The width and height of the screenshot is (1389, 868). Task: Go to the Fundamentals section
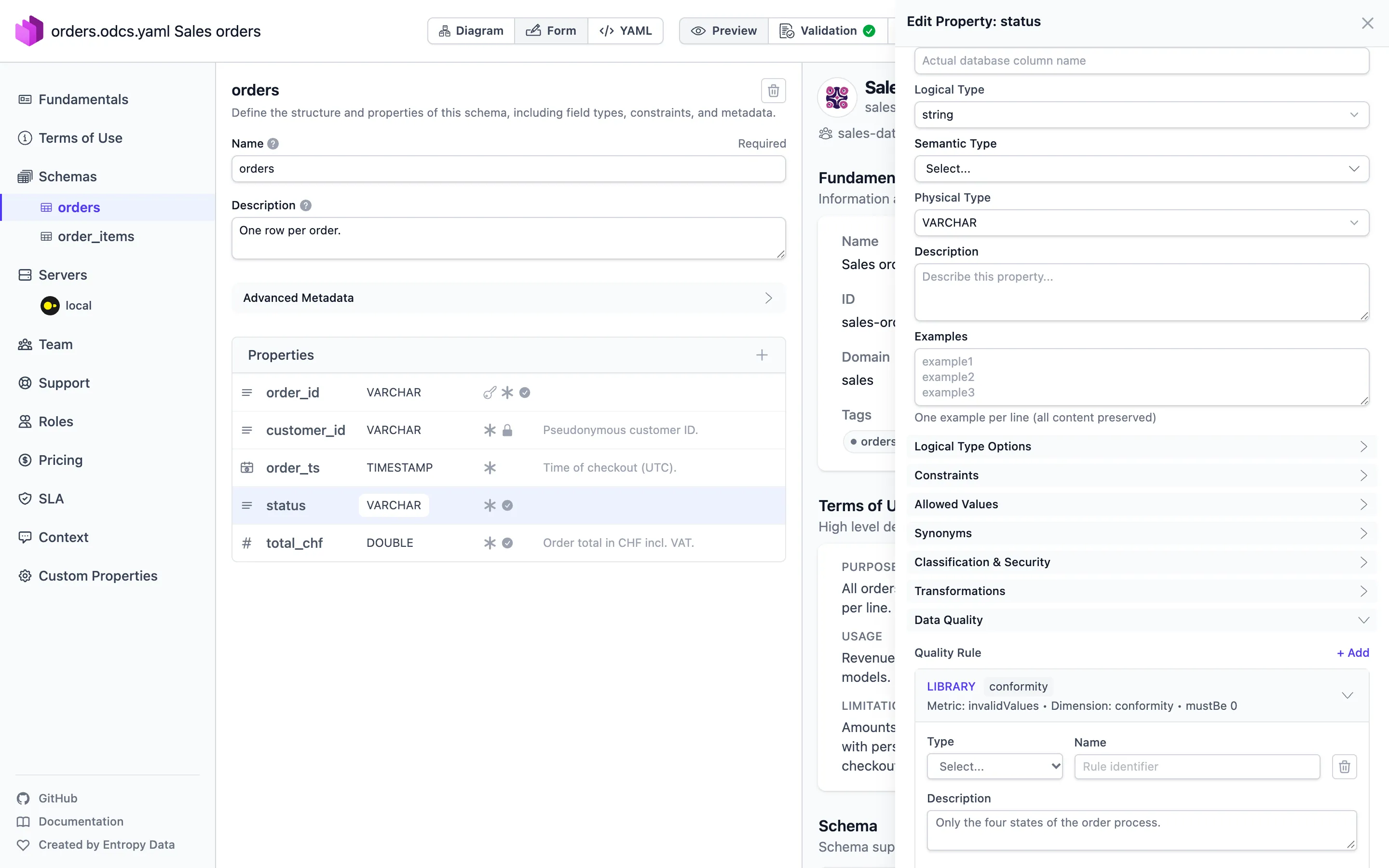[x=83, y=99]
